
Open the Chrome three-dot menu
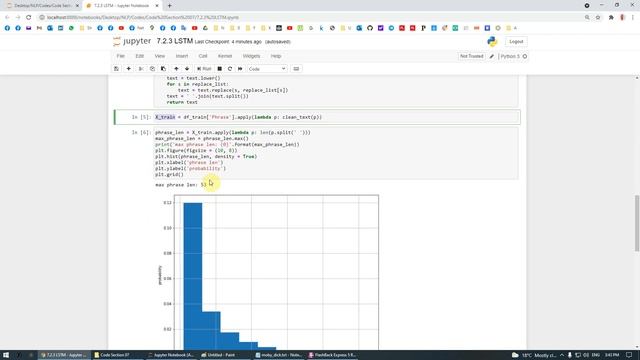[633, 18]
